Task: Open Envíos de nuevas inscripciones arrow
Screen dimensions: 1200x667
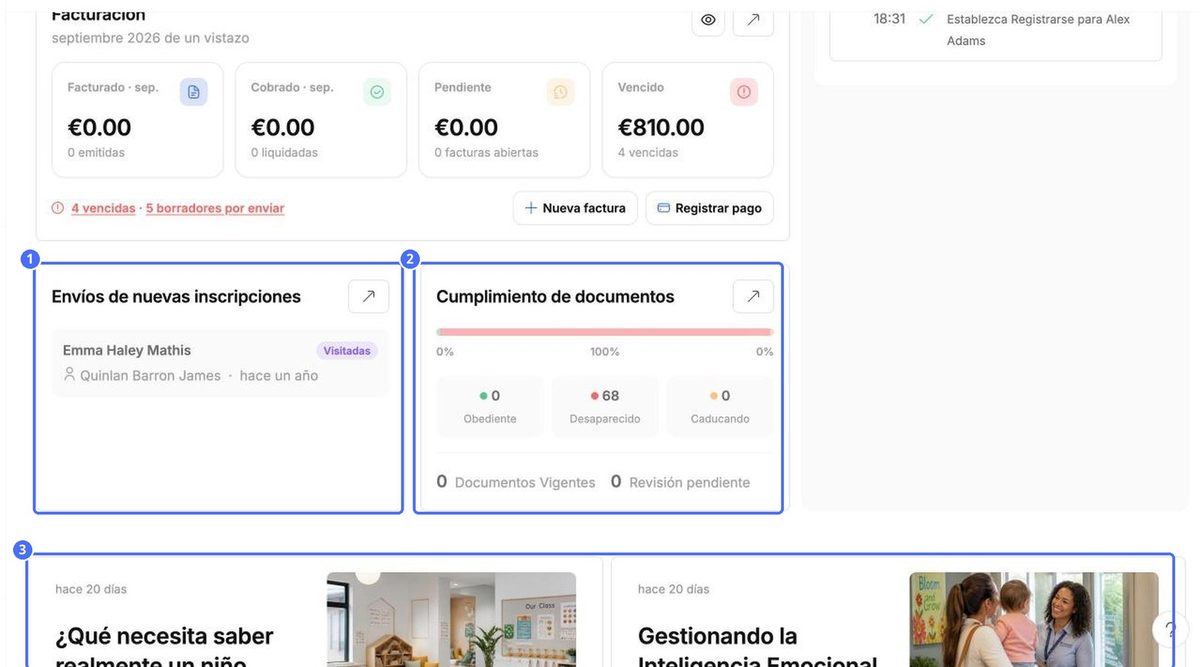Action: point(369,297)
